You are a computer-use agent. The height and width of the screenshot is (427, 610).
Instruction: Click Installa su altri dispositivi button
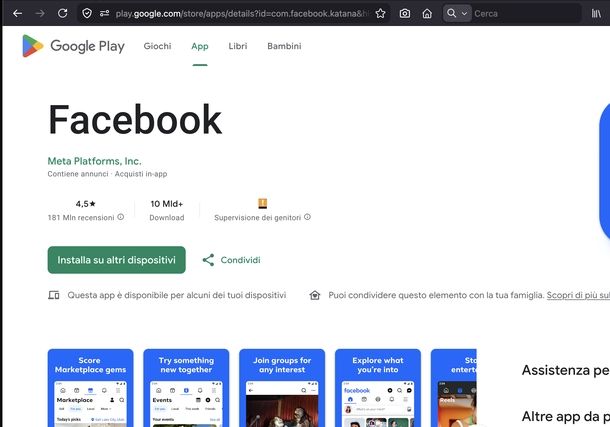pyautogui.click(x=117, y=260)
